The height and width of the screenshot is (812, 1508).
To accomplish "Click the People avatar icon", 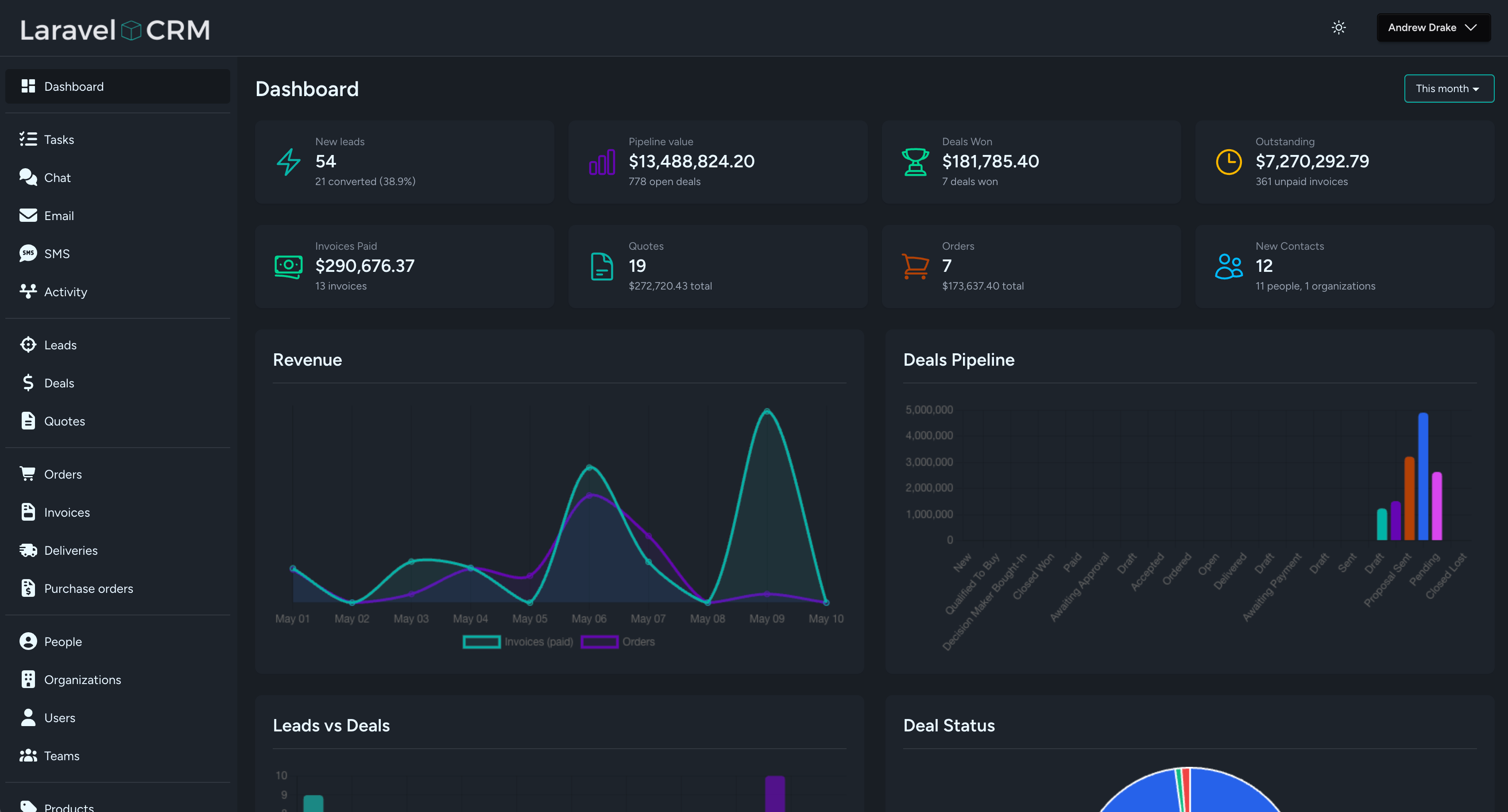I will [28, 641].
